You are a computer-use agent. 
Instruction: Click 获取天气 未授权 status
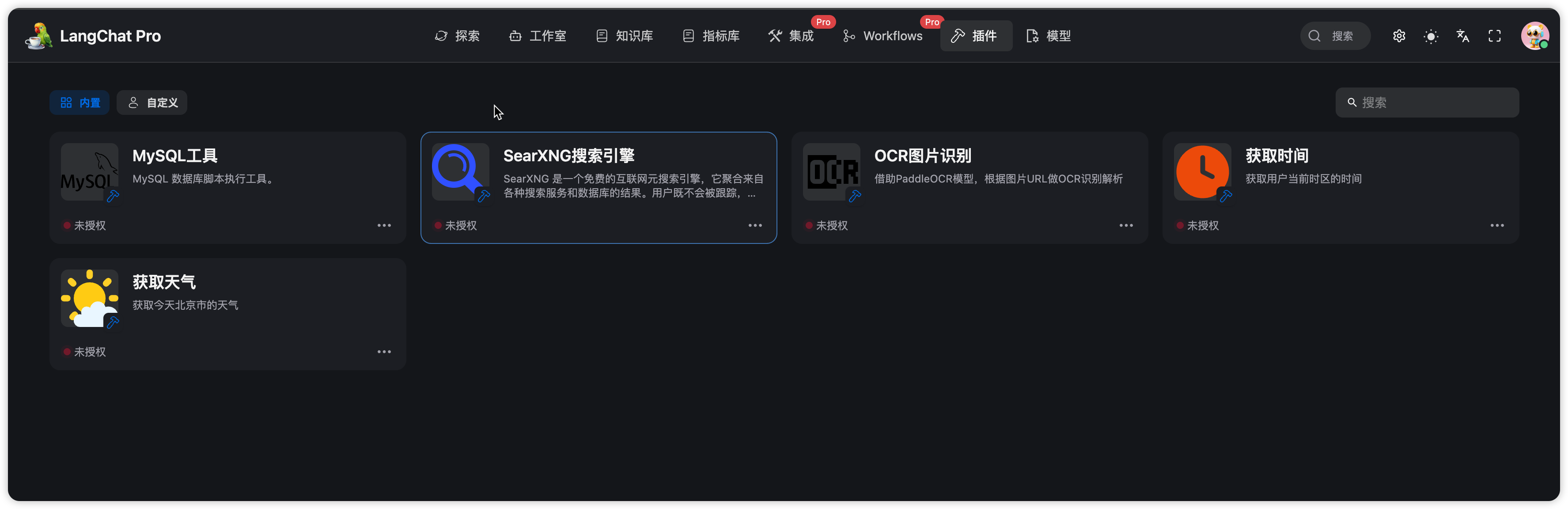[x=85, y=352]
